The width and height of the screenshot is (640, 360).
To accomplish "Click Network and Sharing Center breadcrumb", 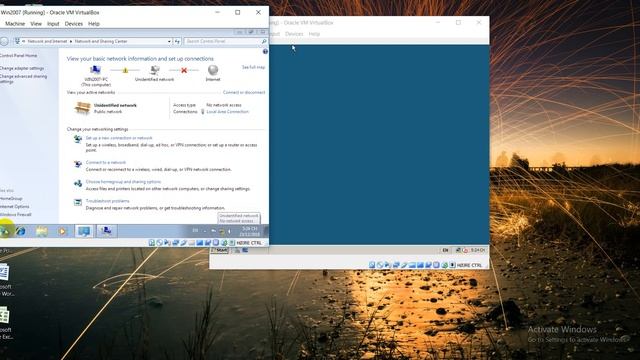I will tap(101, 41).
